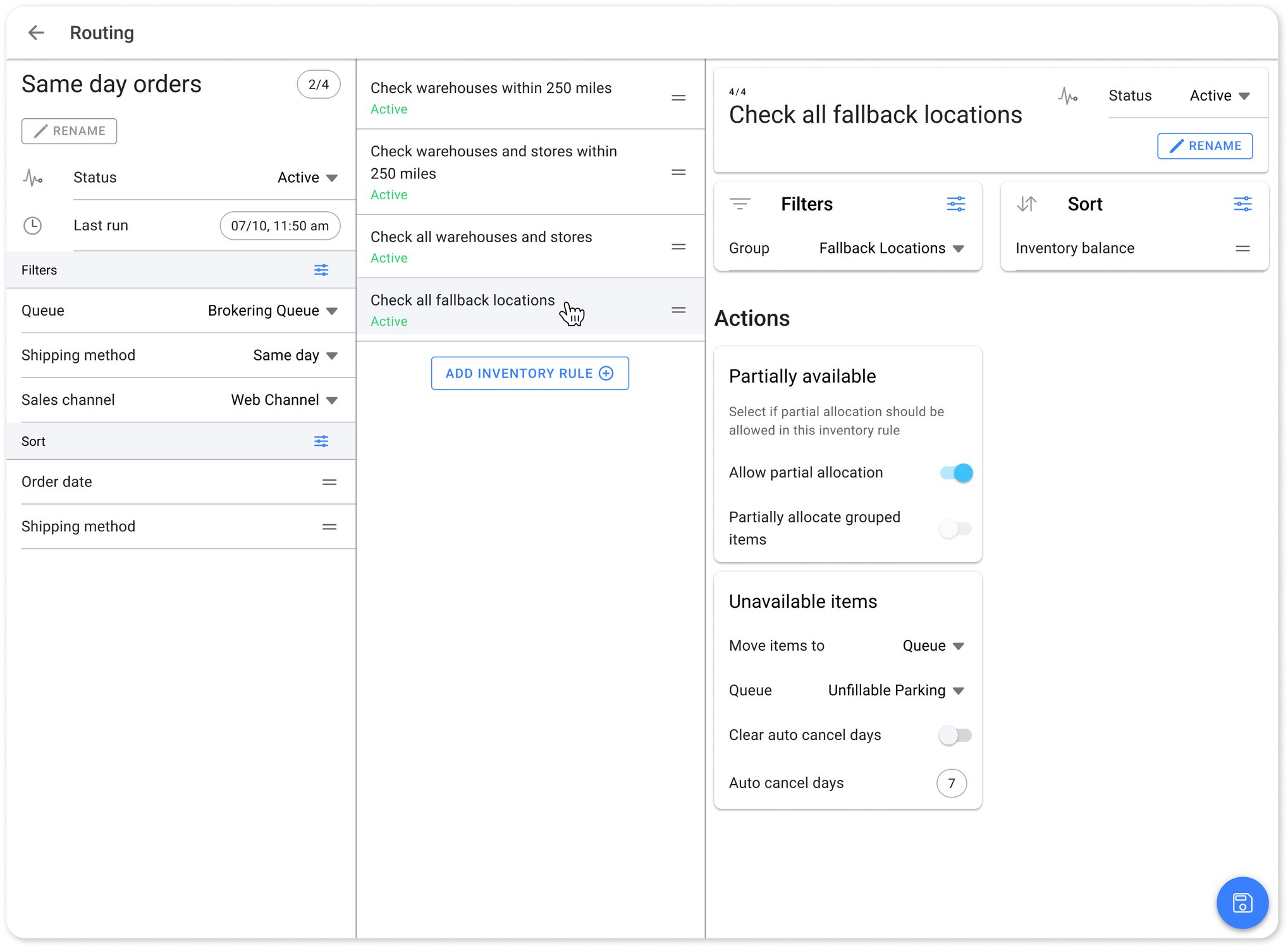Click the reorder handle for Check warehouses within 250 miles
The image size is (1288, 948).
[678, 97]
